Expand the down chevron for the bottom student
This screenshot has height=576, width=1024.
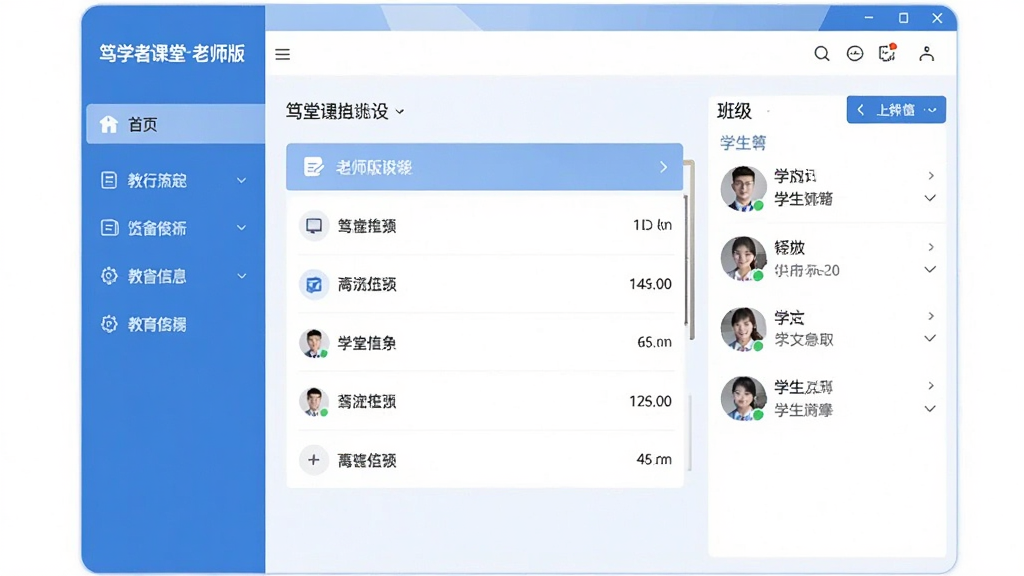pos(930,409)
